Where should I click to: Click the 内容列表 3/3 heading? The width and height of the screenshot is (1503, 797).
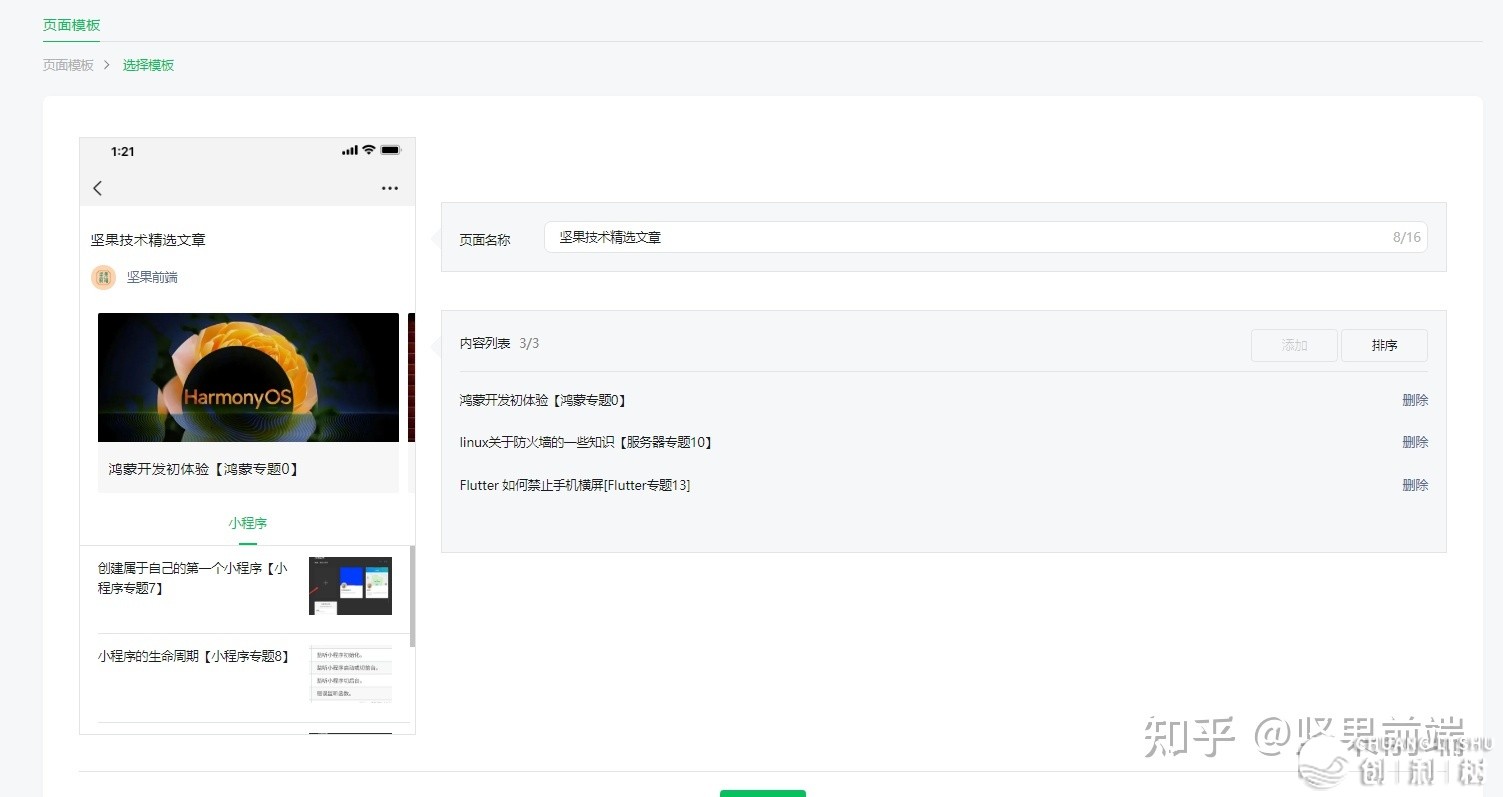coord(499,343)
